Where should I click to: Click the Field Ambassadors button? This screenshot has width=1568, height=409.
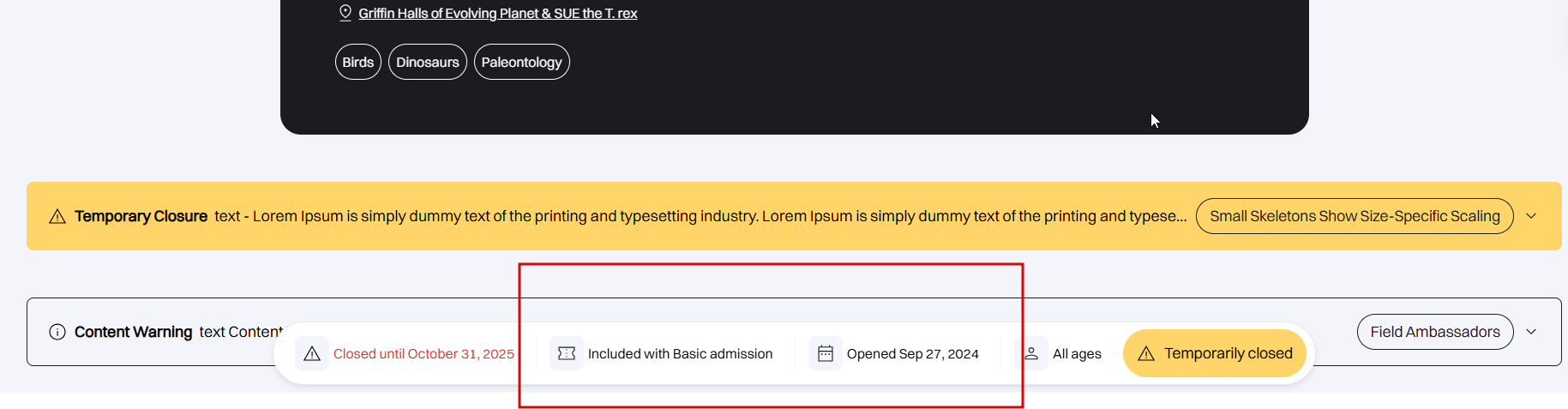(x=1434, y=332)
